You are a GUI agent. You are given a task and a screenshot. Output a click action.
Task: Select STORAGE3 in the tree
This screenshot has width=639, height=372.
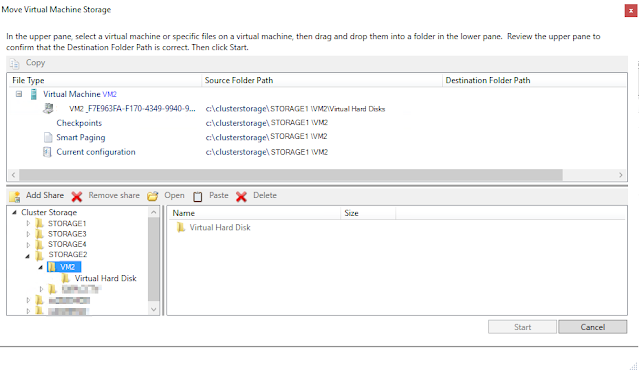pos(67,234)
